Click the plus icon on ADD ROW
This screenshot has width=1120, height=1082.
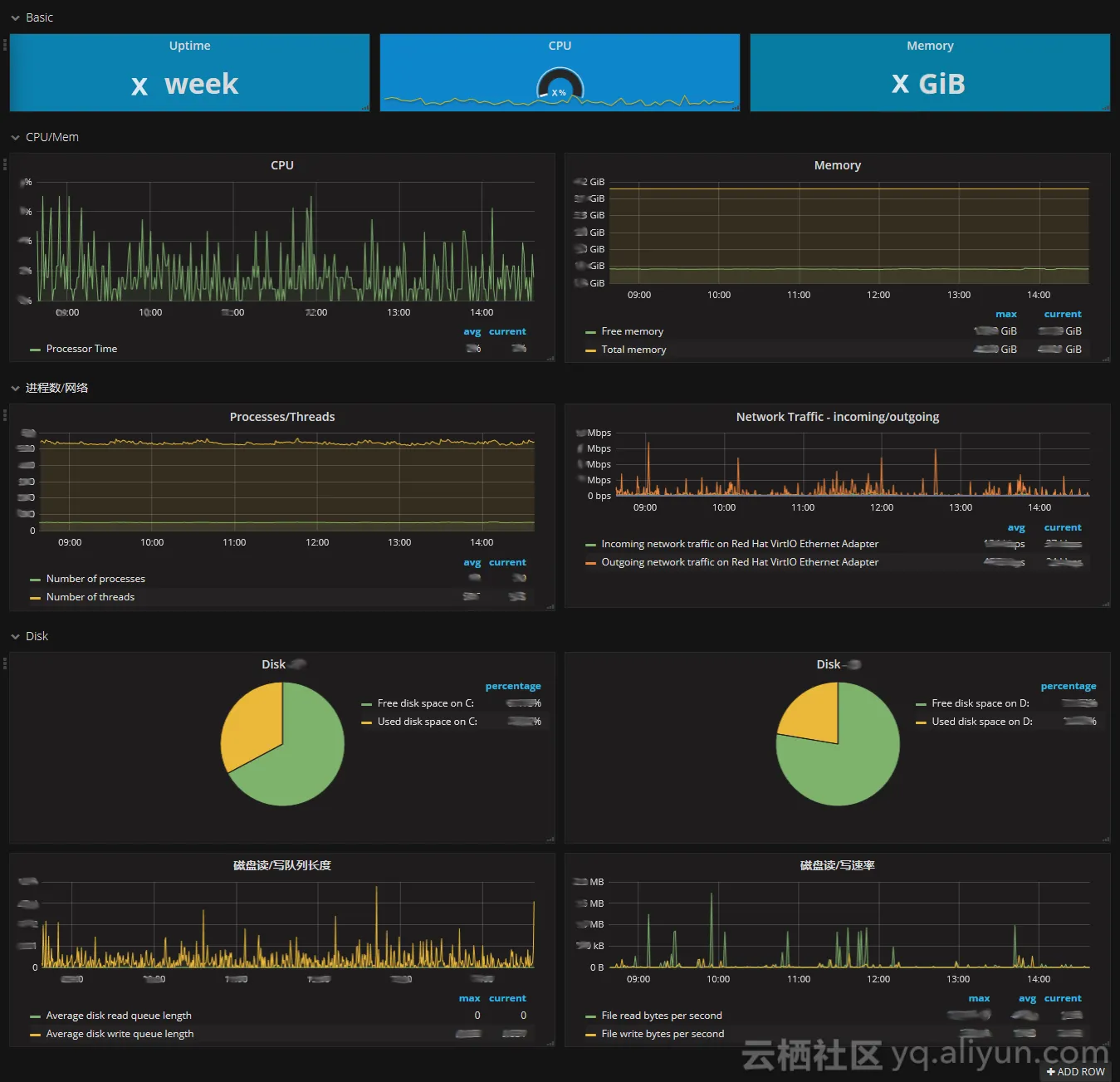pos(1050,1071)
